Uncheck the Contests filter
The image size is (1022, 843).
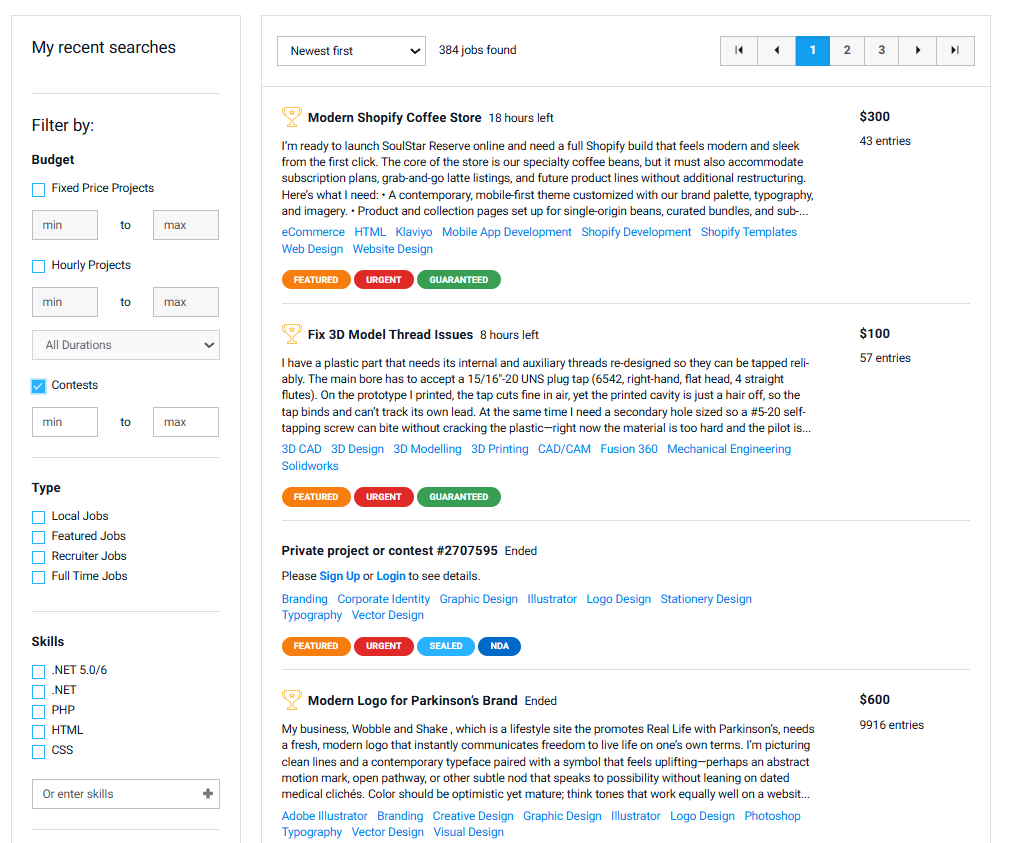[38, 386]
